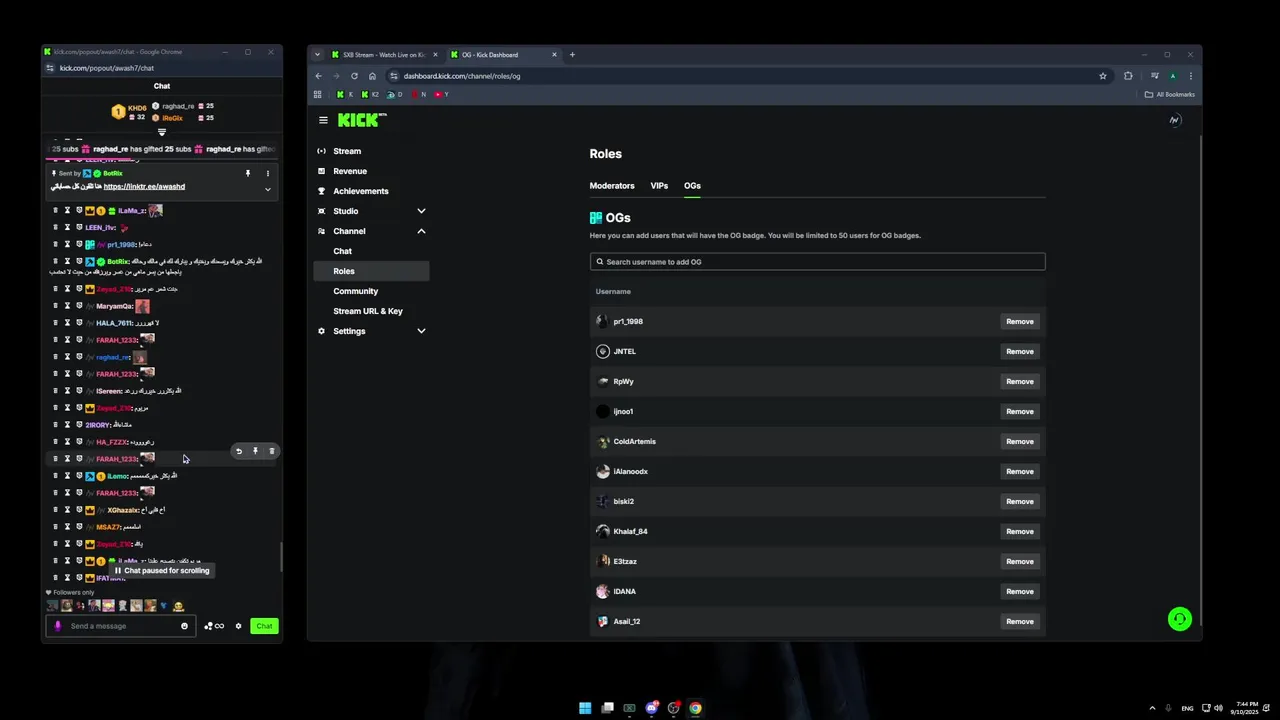Open pinned message three-dot options

(267, 173)
